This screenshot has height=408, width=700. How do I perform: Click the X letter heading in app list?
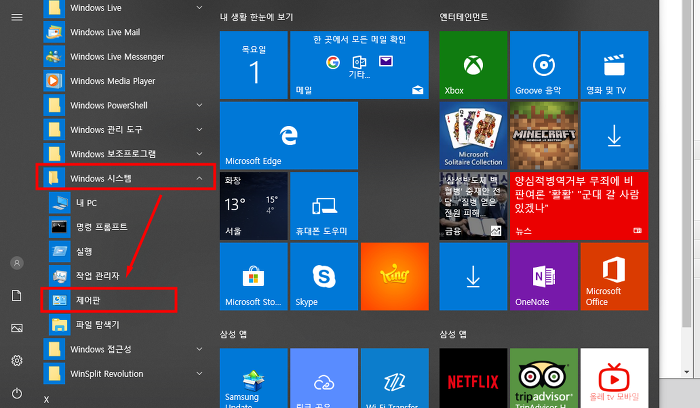(x=46, y=400)
